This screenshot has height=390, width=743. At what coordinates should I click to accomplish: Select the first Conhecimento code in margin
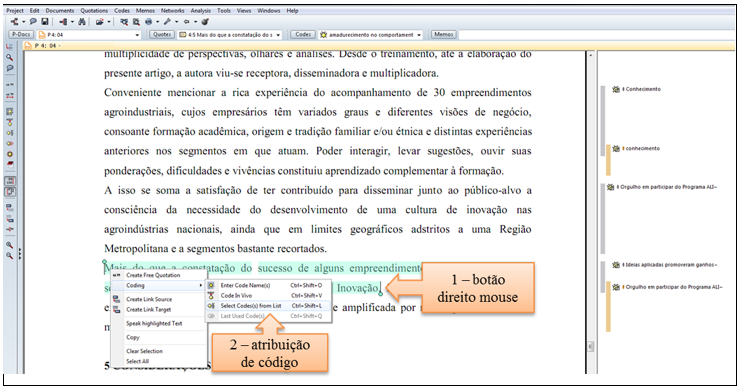636,89
